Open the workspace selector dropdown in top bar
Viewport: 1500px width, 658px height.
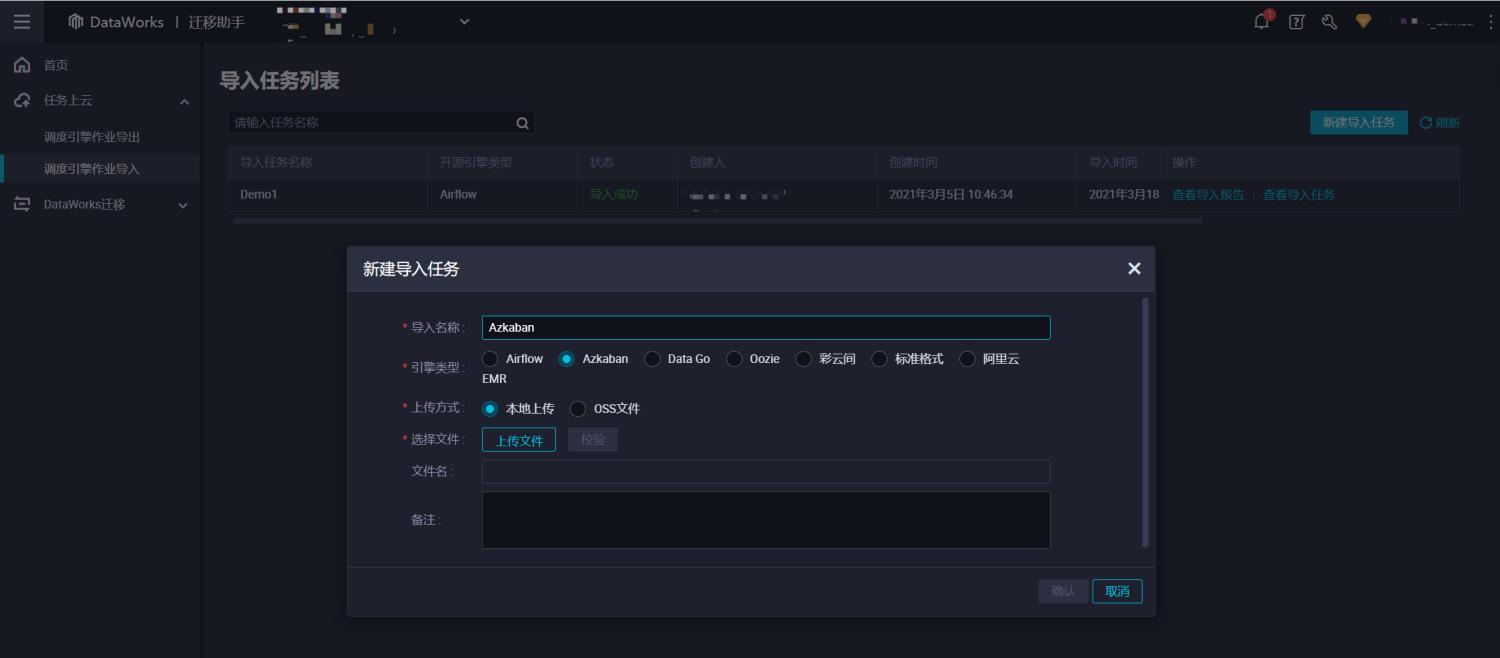point(463,20)
